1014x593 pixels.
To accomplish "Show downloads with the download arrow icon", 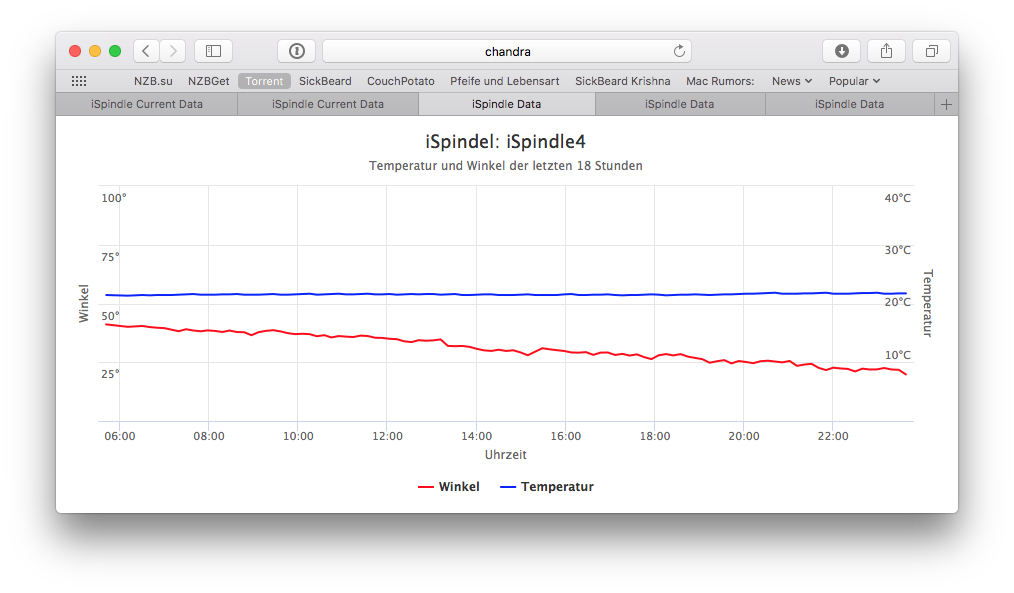I will [841, 51].
